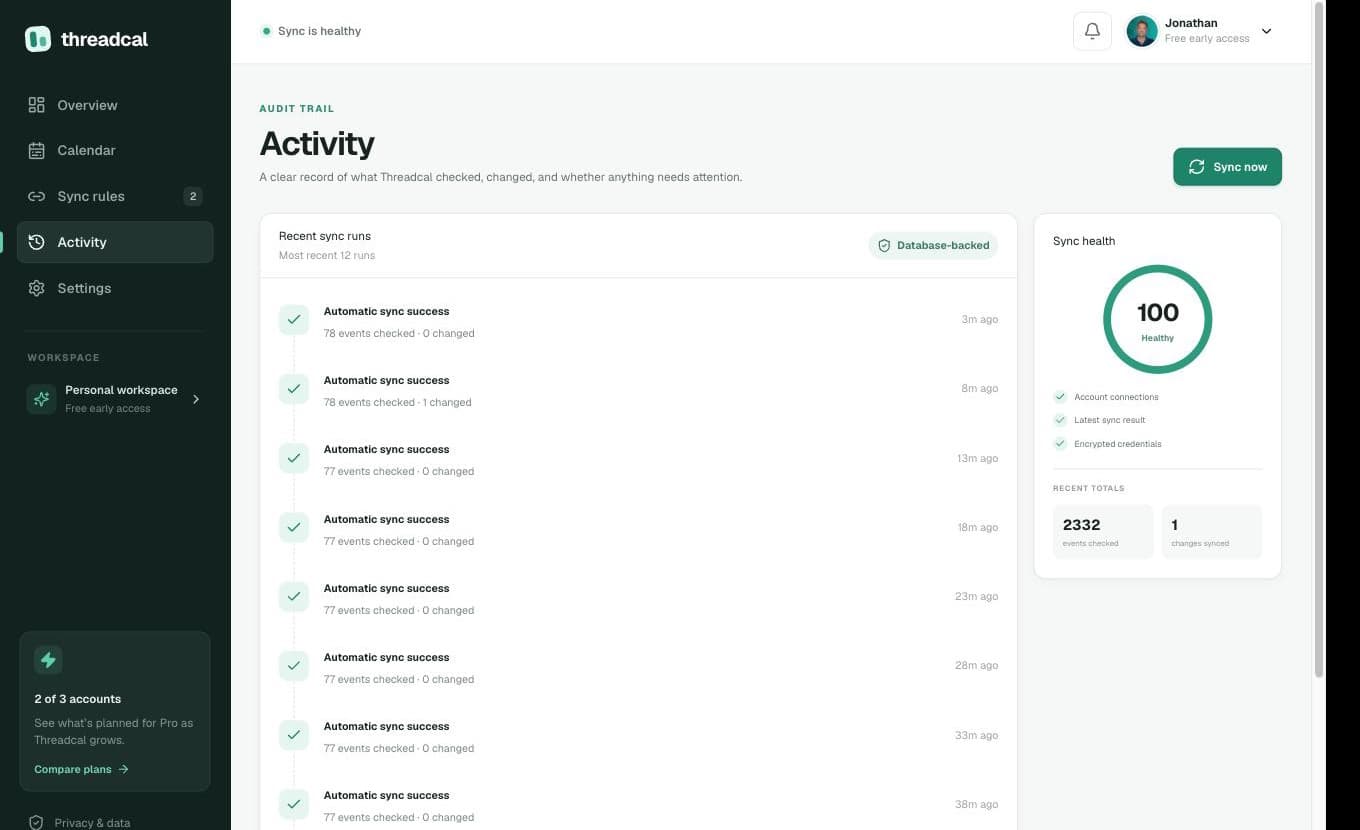The height and width of the screenshot is (830, 1360).
Task: Click the '78 events checked · 0 changed' text
Action: [399, 333]
